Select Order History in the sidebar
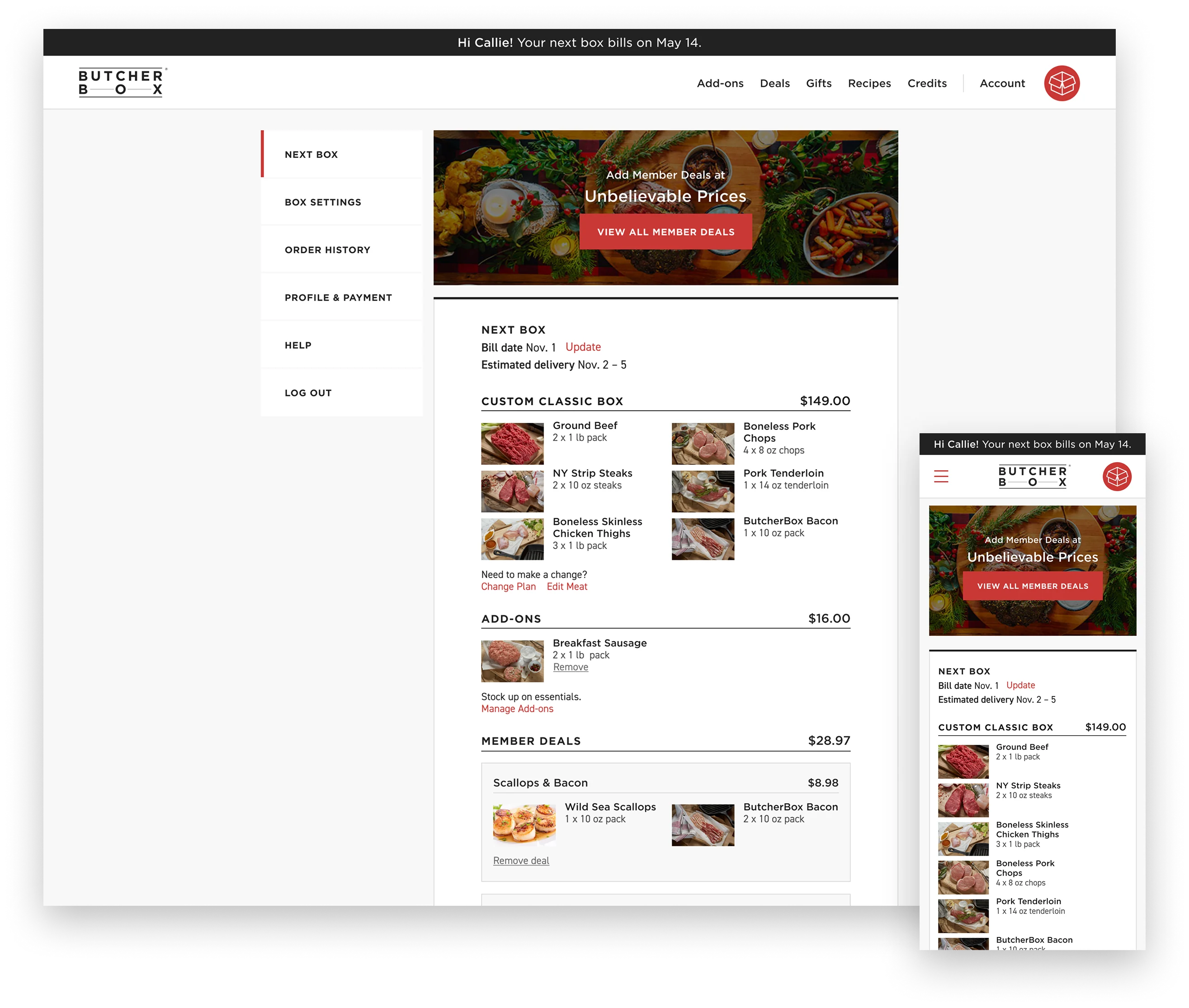The image size is (1189, 1008). tap(341, 250)
